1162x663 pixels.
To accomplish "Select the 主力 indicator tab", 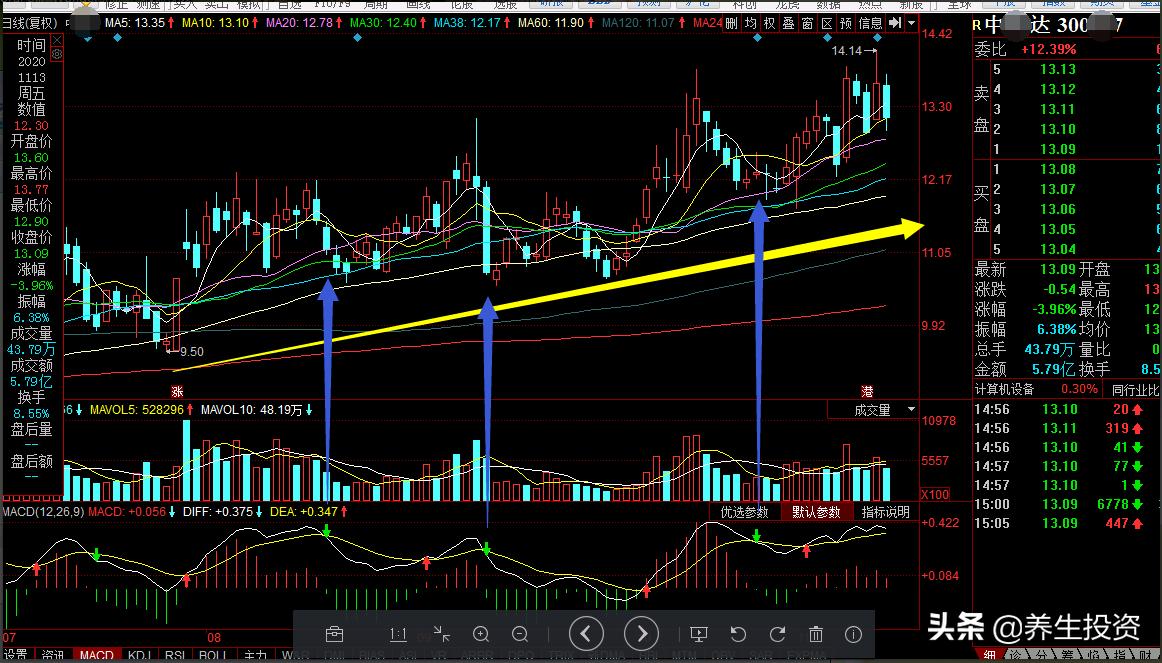I will pos(256,656).
